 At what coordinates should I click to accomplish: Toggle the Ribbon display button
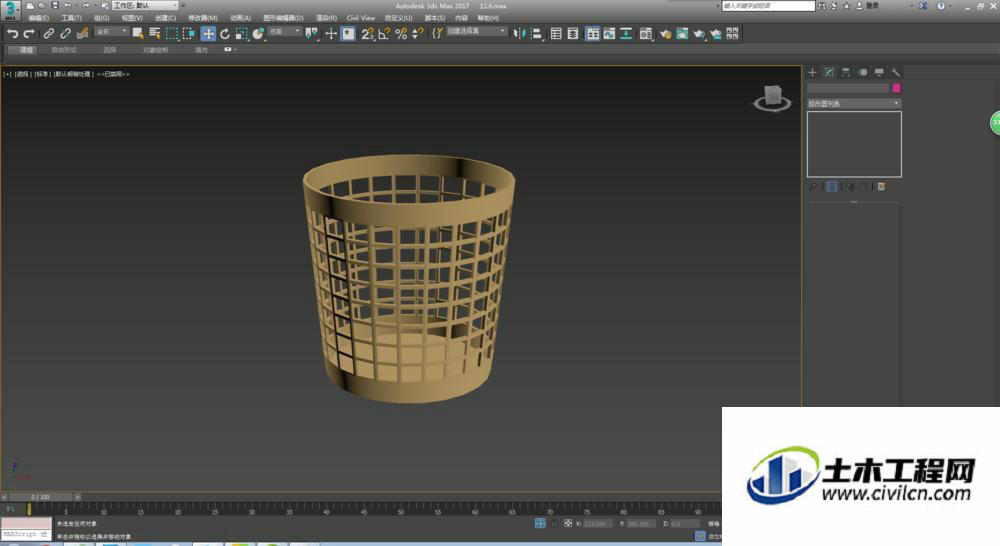click(x=593, y=34)
